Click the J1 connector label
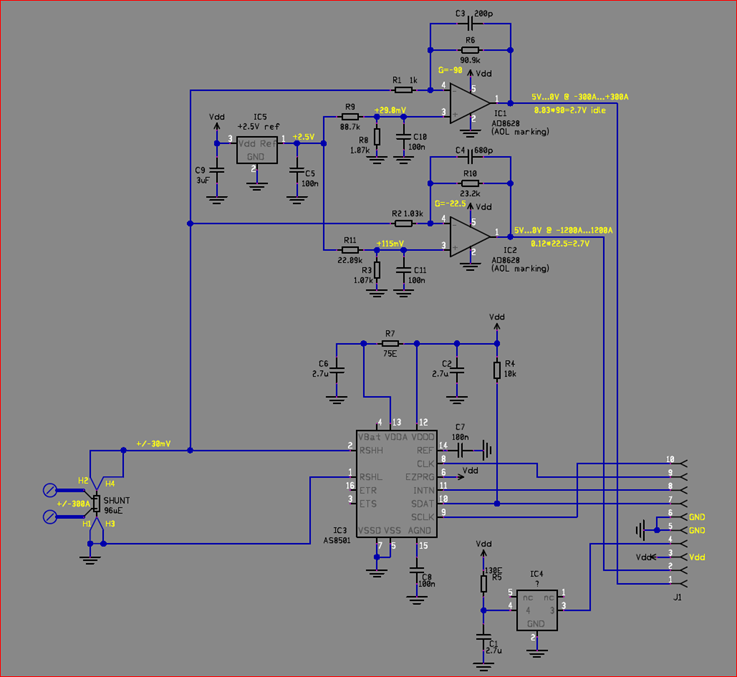The image size is (737, 677). point(677,598)
